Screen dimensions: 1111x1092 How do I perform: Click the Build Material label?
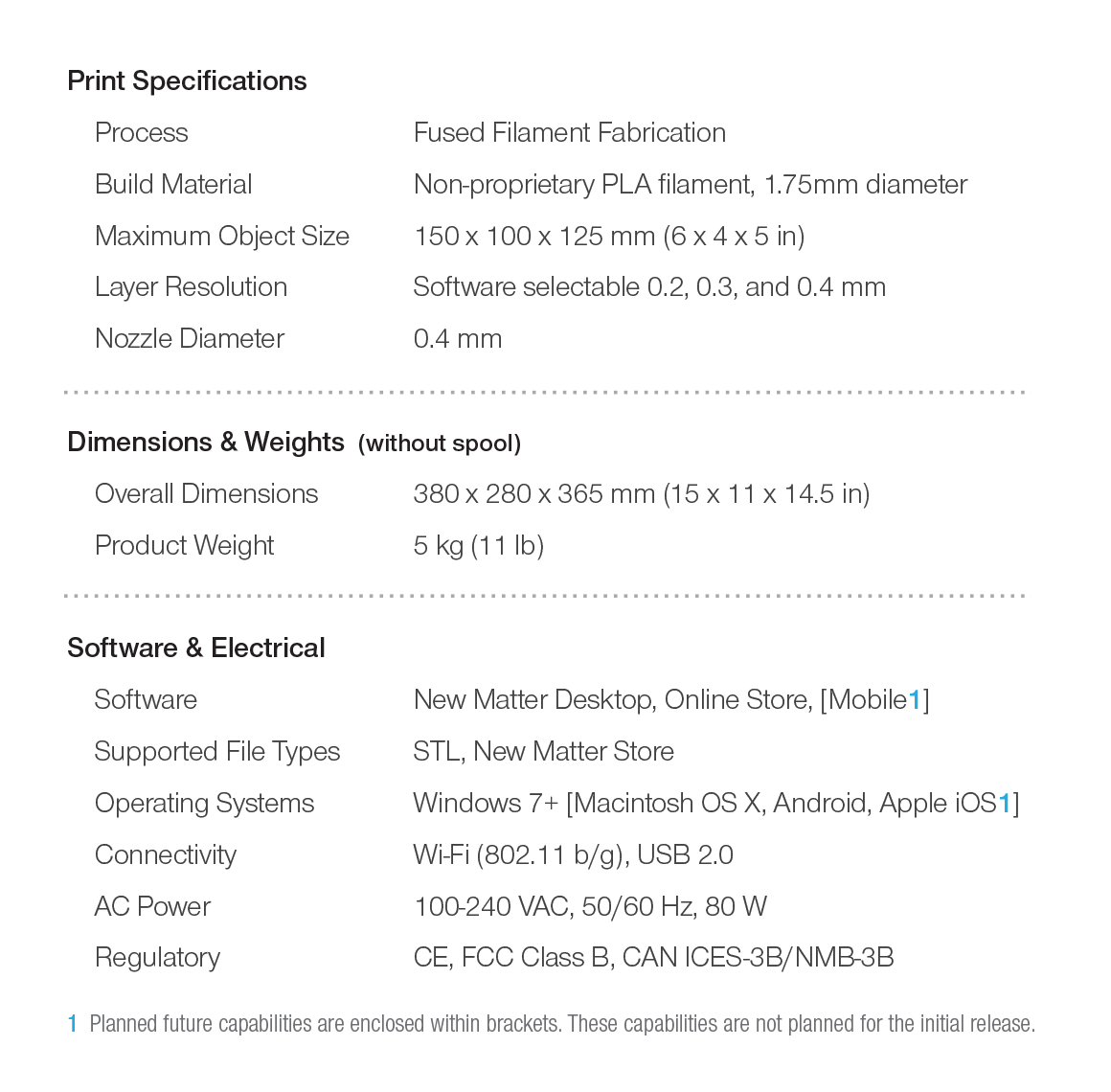[173, 185]
